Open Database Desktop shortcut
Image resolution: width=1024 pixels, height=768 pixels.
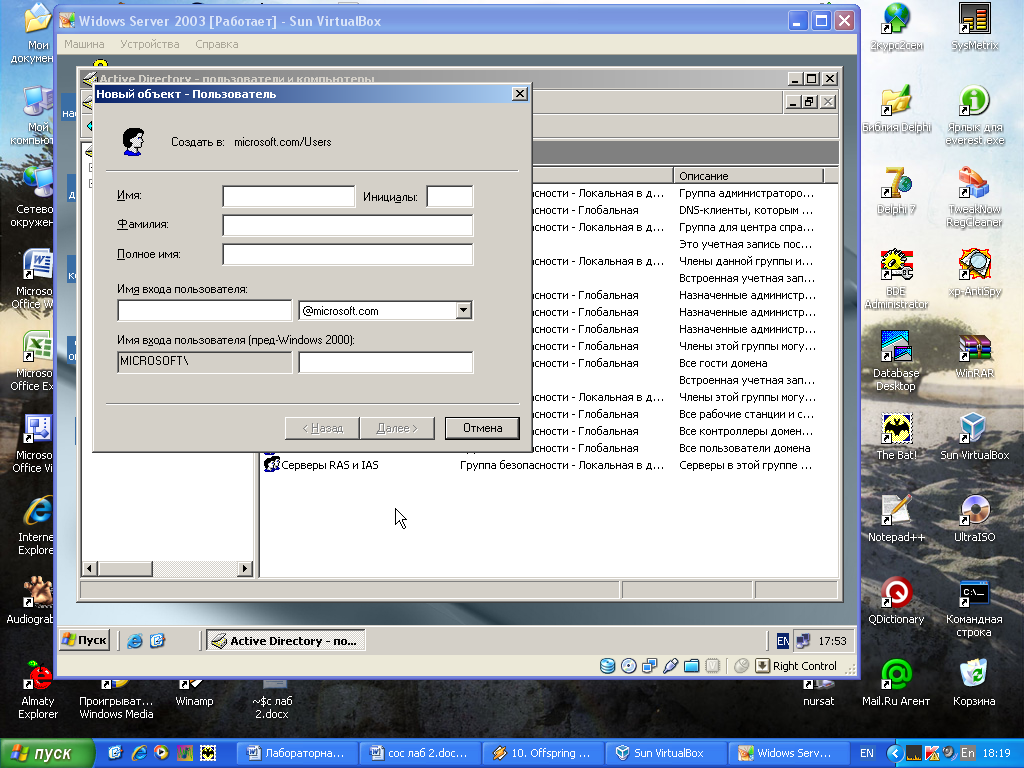[896, 359]
